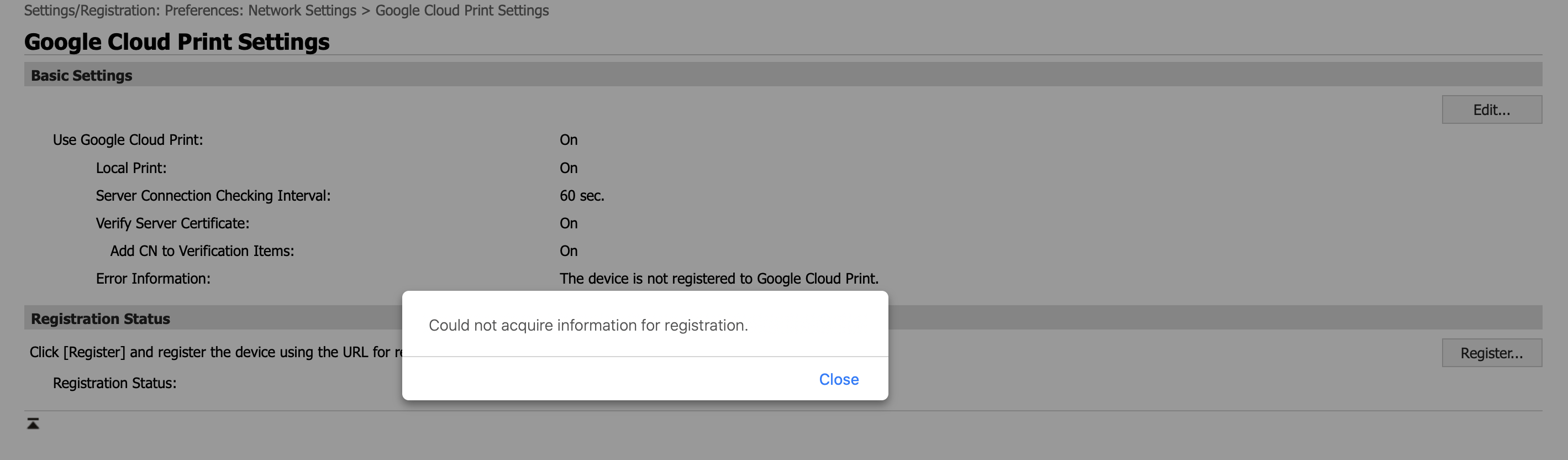The image size is (1568, 460).
Task: Click Edit to modify Basic Settings
Action: pos(1491,109)
